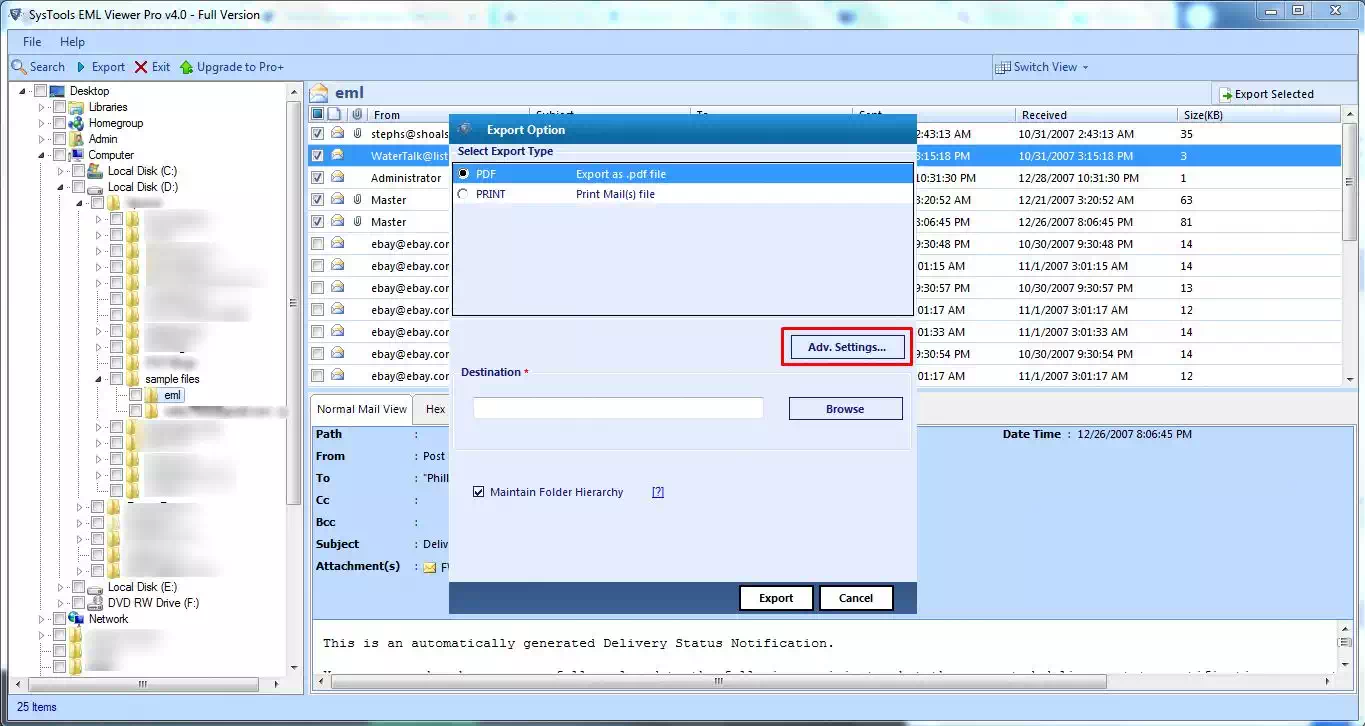The image size is (1365, 726).
Task: Click the attachment column header icon
Action: click(x=356, y=114)
